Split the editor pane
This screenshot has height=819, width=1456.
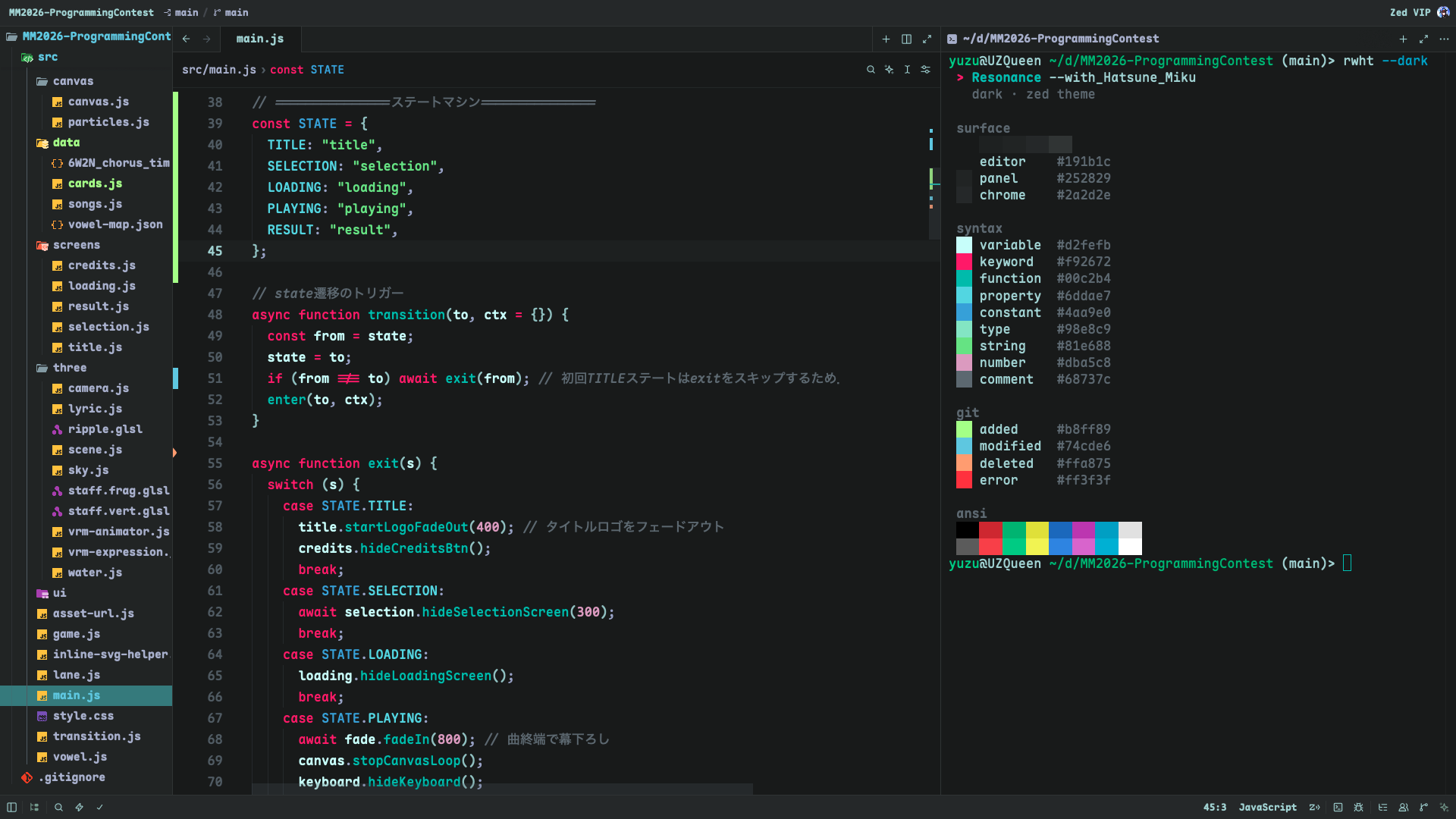pyautogui.click(x=906, y=39)
